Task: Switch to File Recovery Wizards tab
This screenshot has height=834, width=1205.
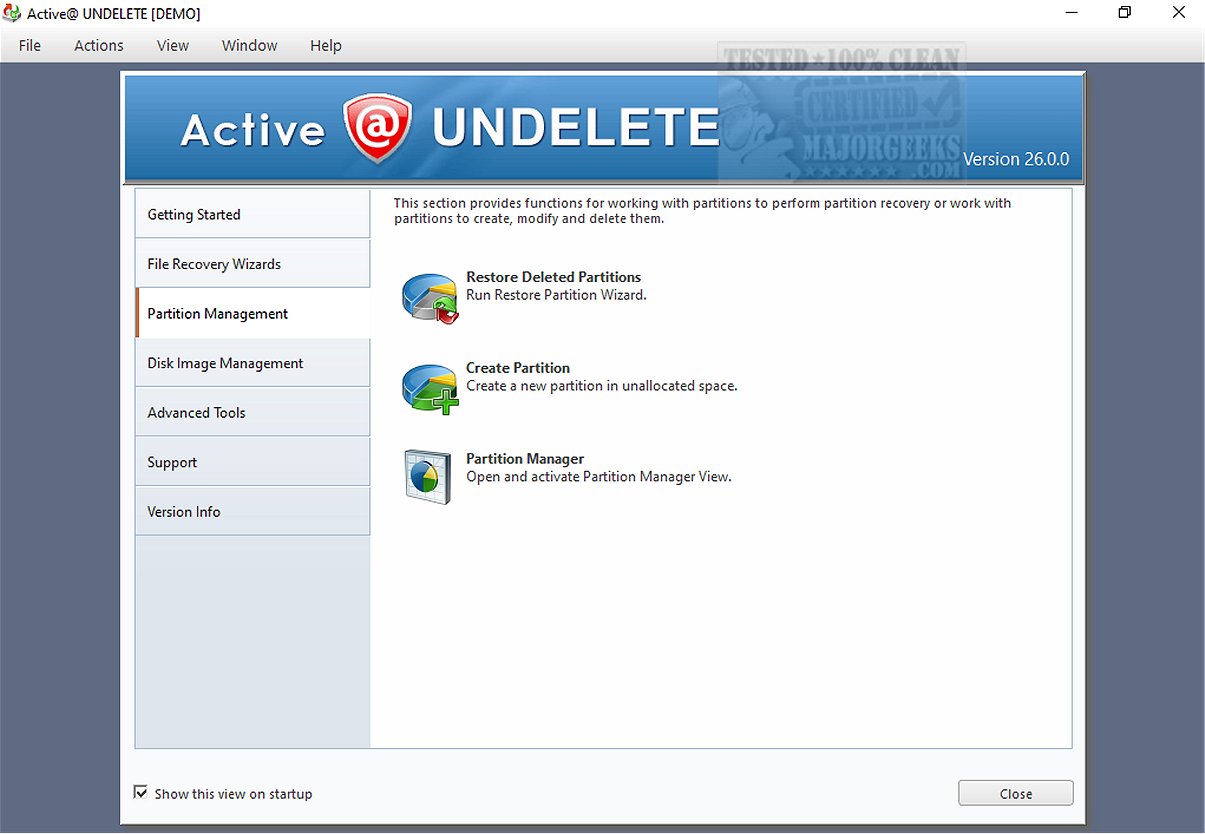Action: pyautogui.click(x=253, y=264)
